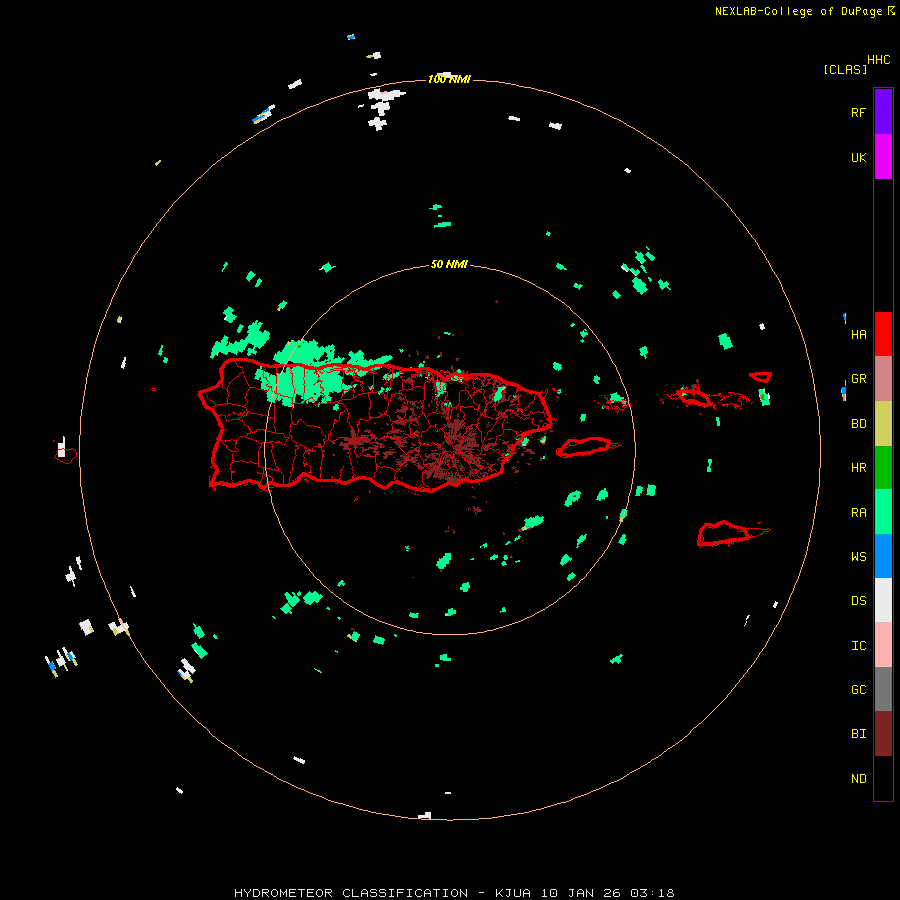Image resolution: width=900 pixels, height=900 pixels.
Task: Click the GR legend label
Action: pyautogui.click(x=858, y=379)
